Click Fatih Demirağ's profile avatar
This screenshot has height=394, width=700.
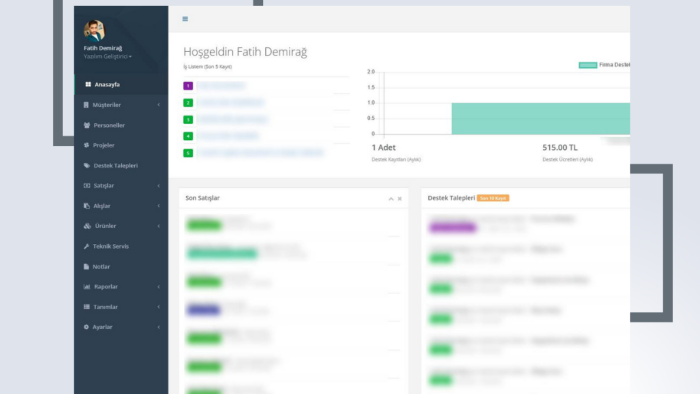click(x=94, y=30)
